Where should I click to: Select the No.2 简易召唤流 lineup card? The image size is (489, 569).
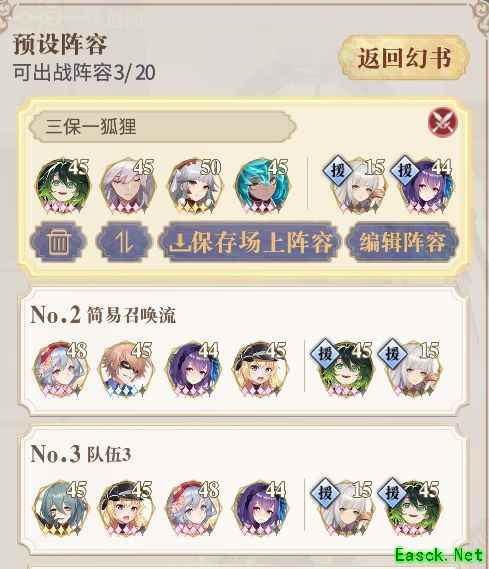click(244, 351)
